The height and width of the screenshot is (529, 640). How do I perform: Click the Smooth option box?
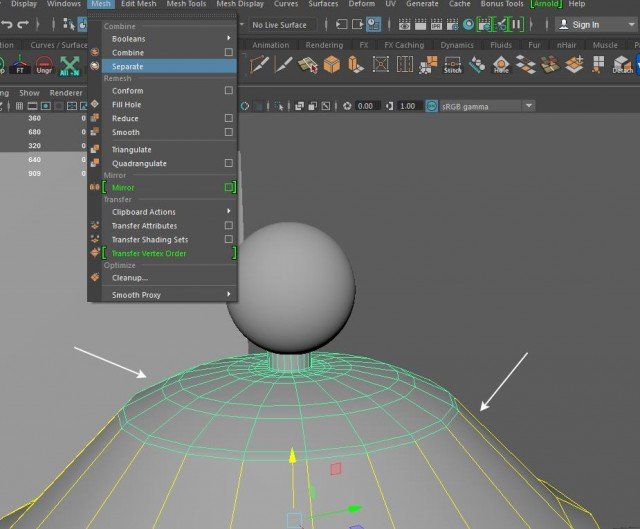[x=229, y=132]
